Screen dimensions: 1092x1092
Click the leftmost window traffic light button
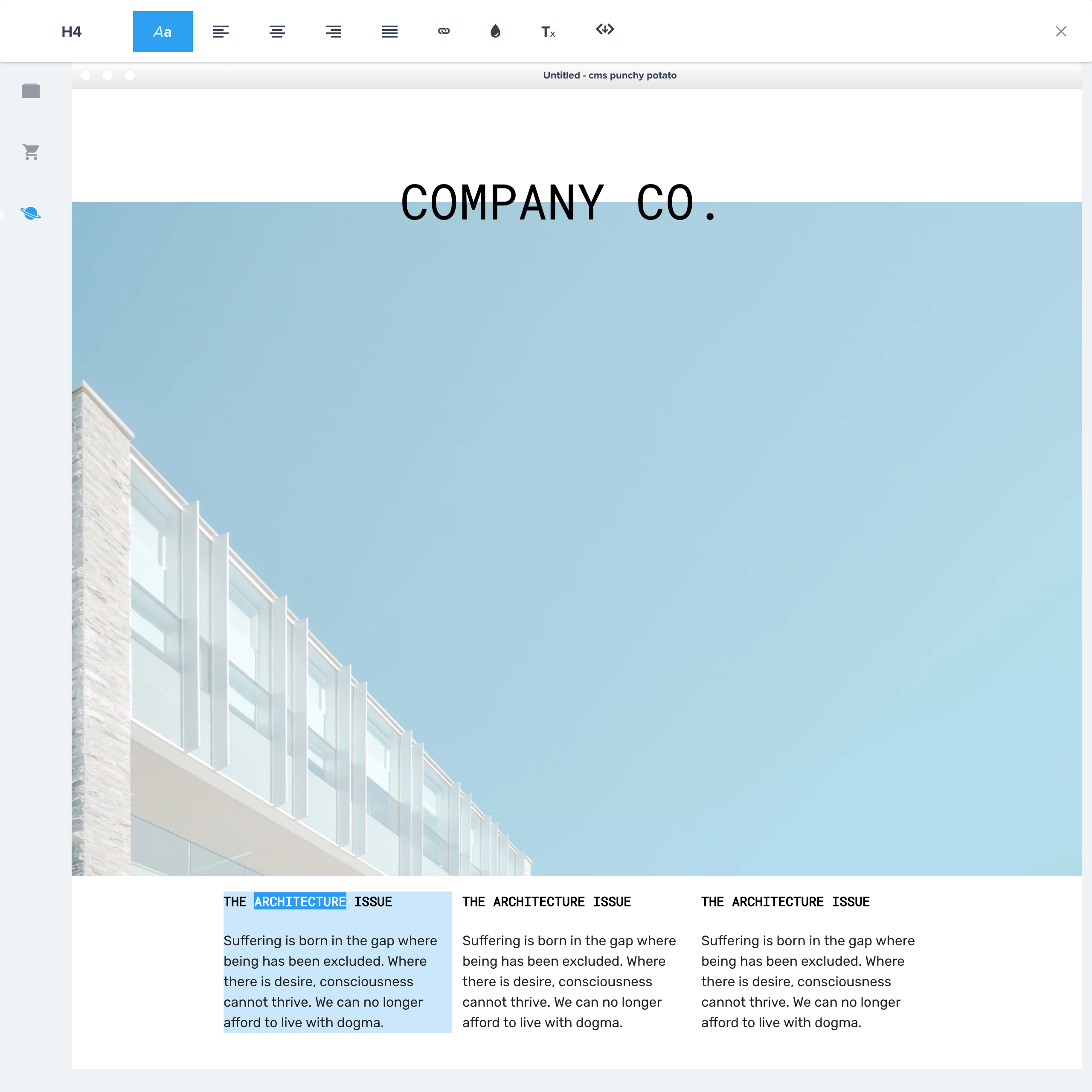point(85,75)
